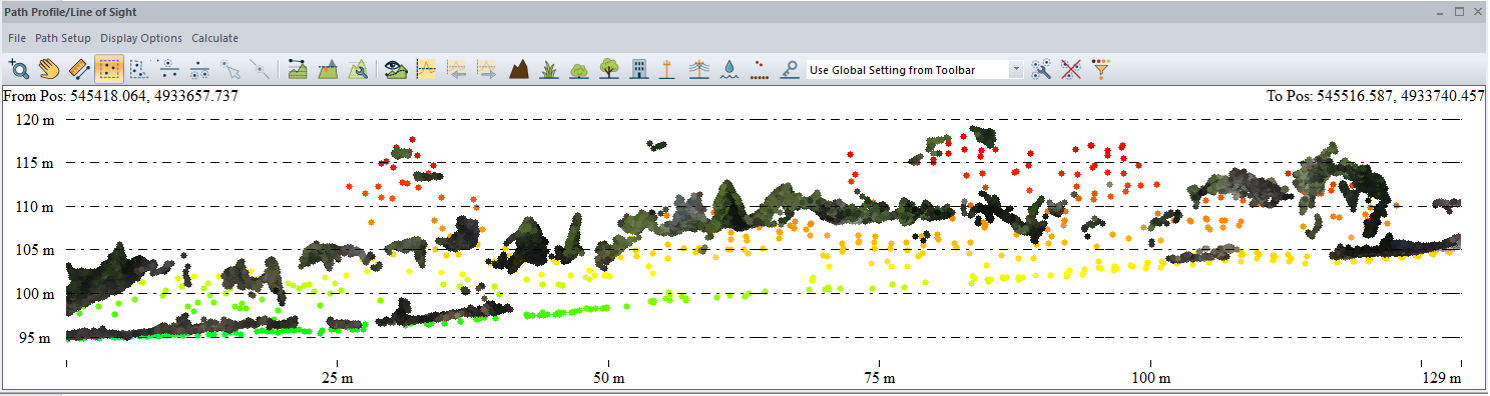
Task: Open the path profile draw icon
Action: tap(297, 69)
